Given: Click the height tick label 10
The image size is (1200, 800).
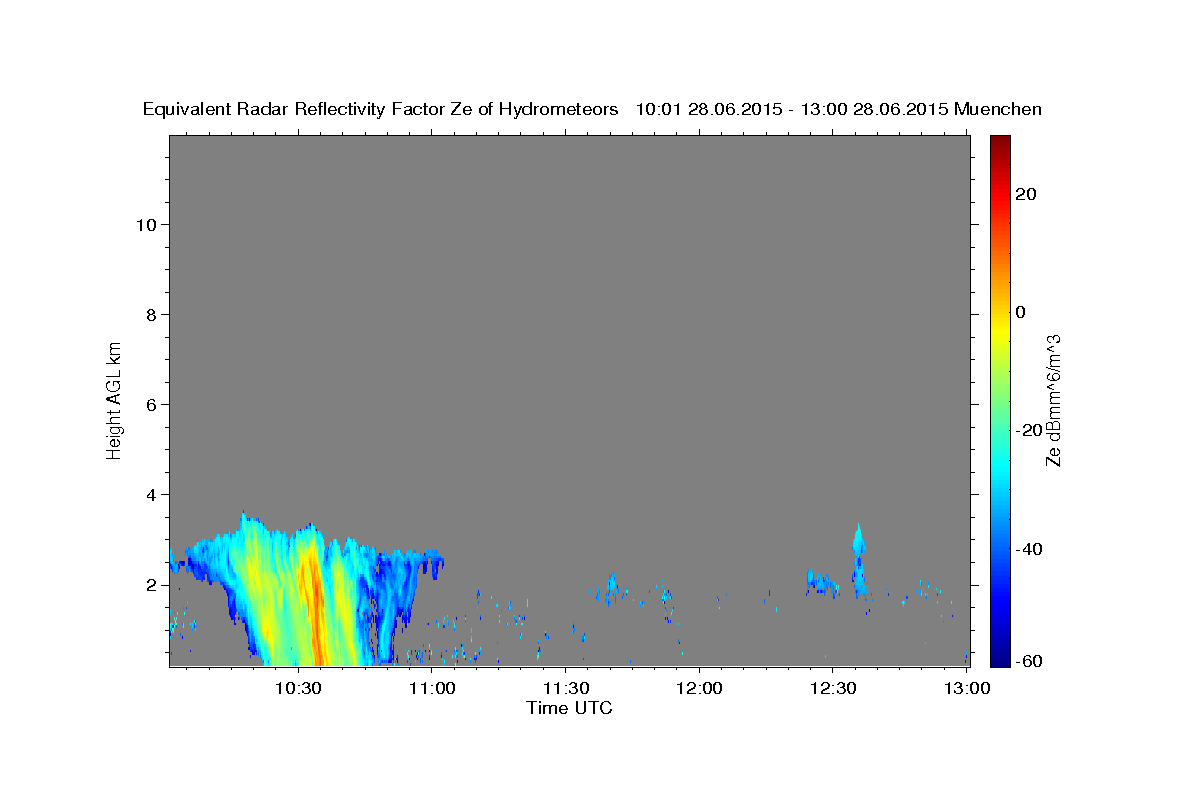Looking at the screenshot, I should [x=146, y=224].
